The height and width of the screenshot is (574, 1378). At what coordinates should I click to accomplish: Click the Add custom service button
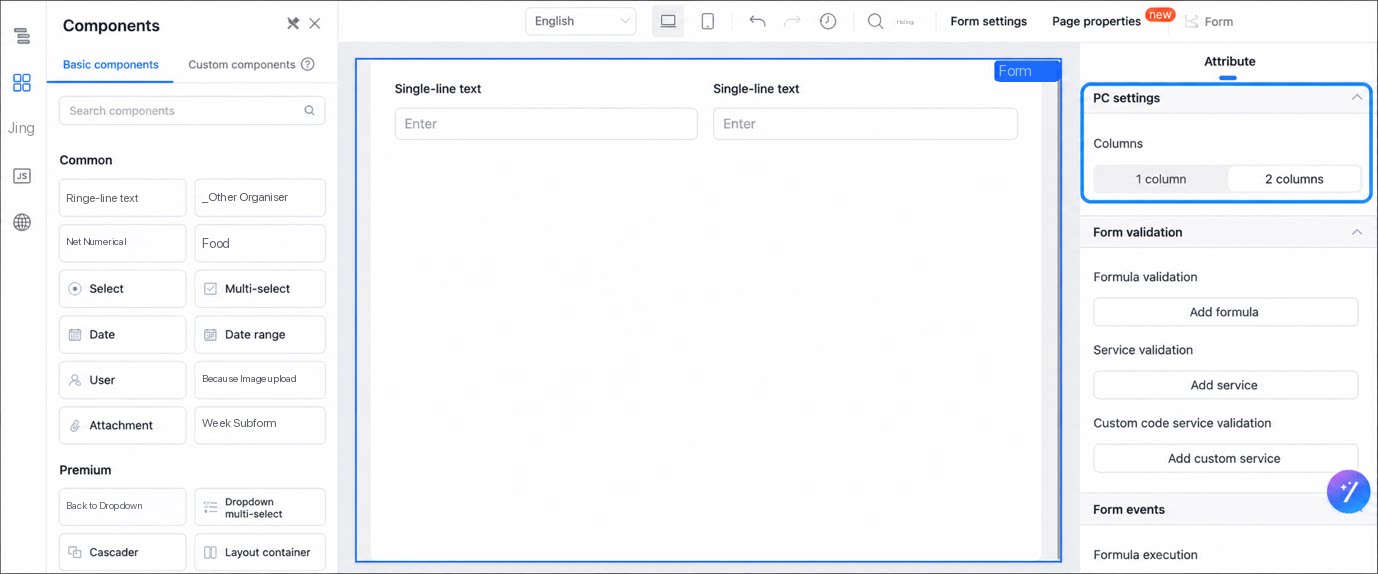coord(1225,458)
